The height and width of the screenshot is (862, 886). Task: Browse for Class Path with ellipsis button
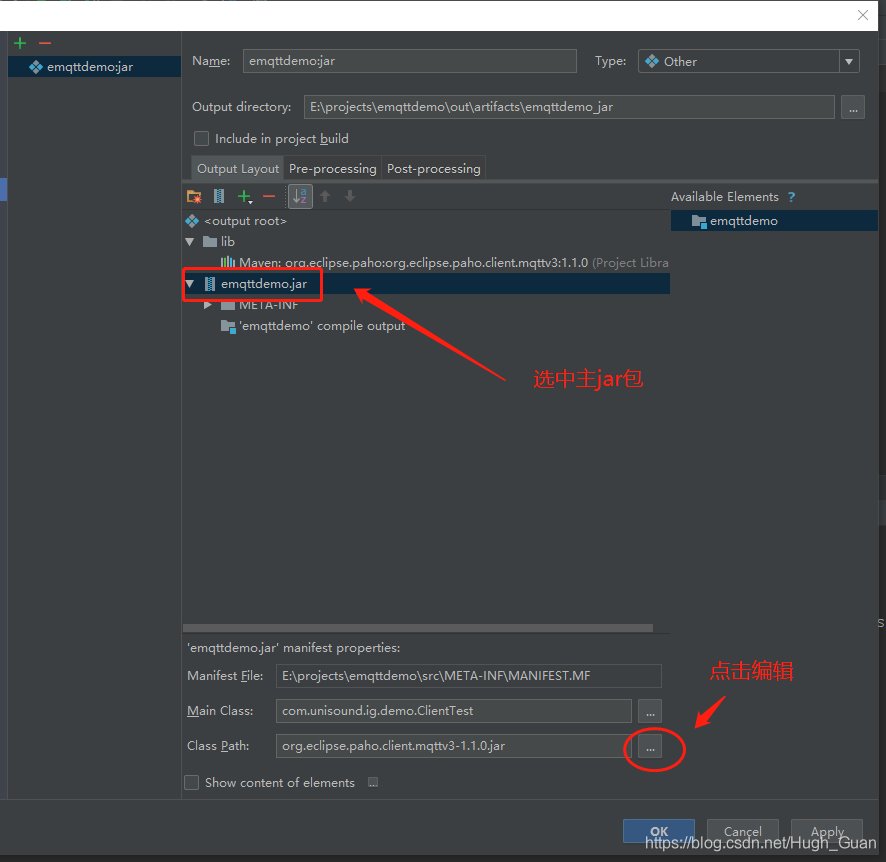[x=650, y=746]
